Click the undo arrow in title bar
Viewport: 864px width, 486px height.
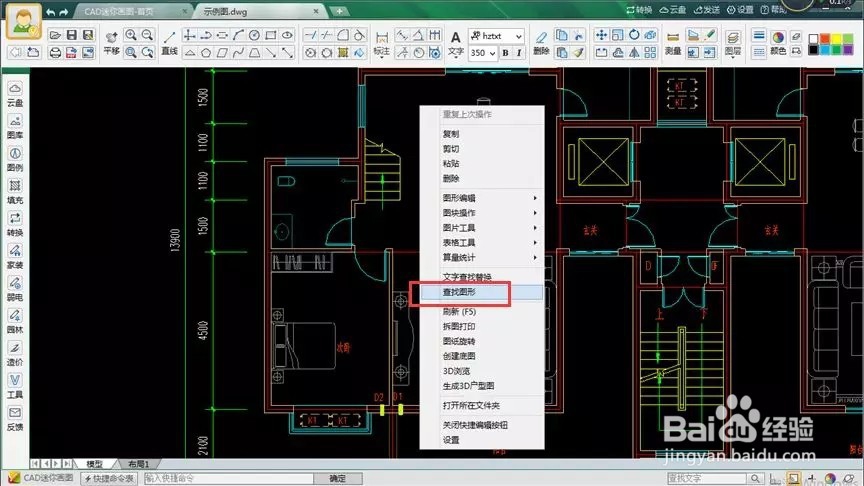pyautogui.click(x=51, y=12)
